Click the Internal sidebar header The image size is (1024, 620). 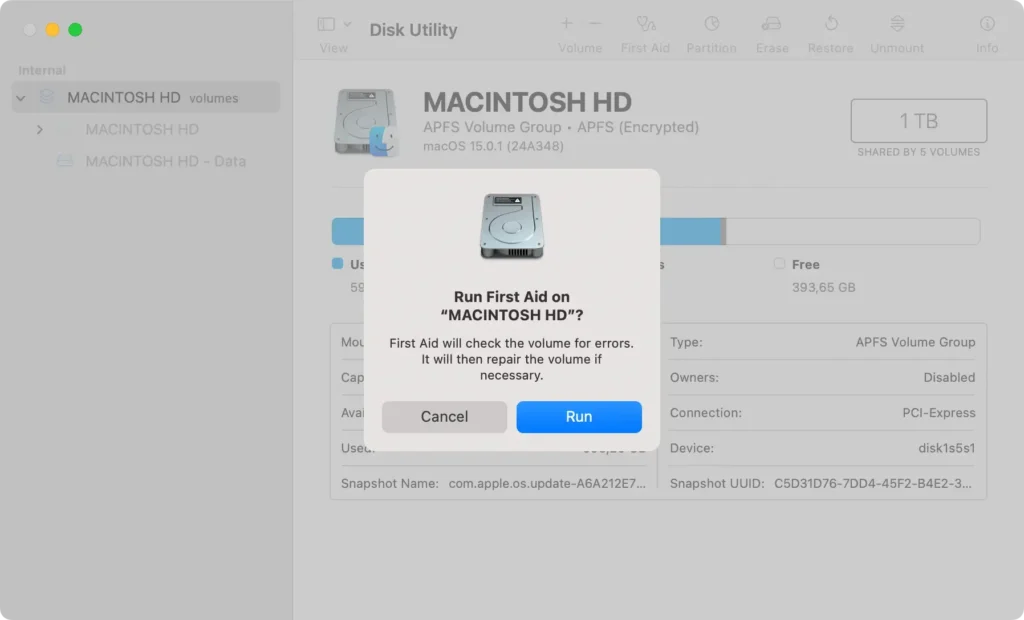pyautogui.click(x=42, y=70)
